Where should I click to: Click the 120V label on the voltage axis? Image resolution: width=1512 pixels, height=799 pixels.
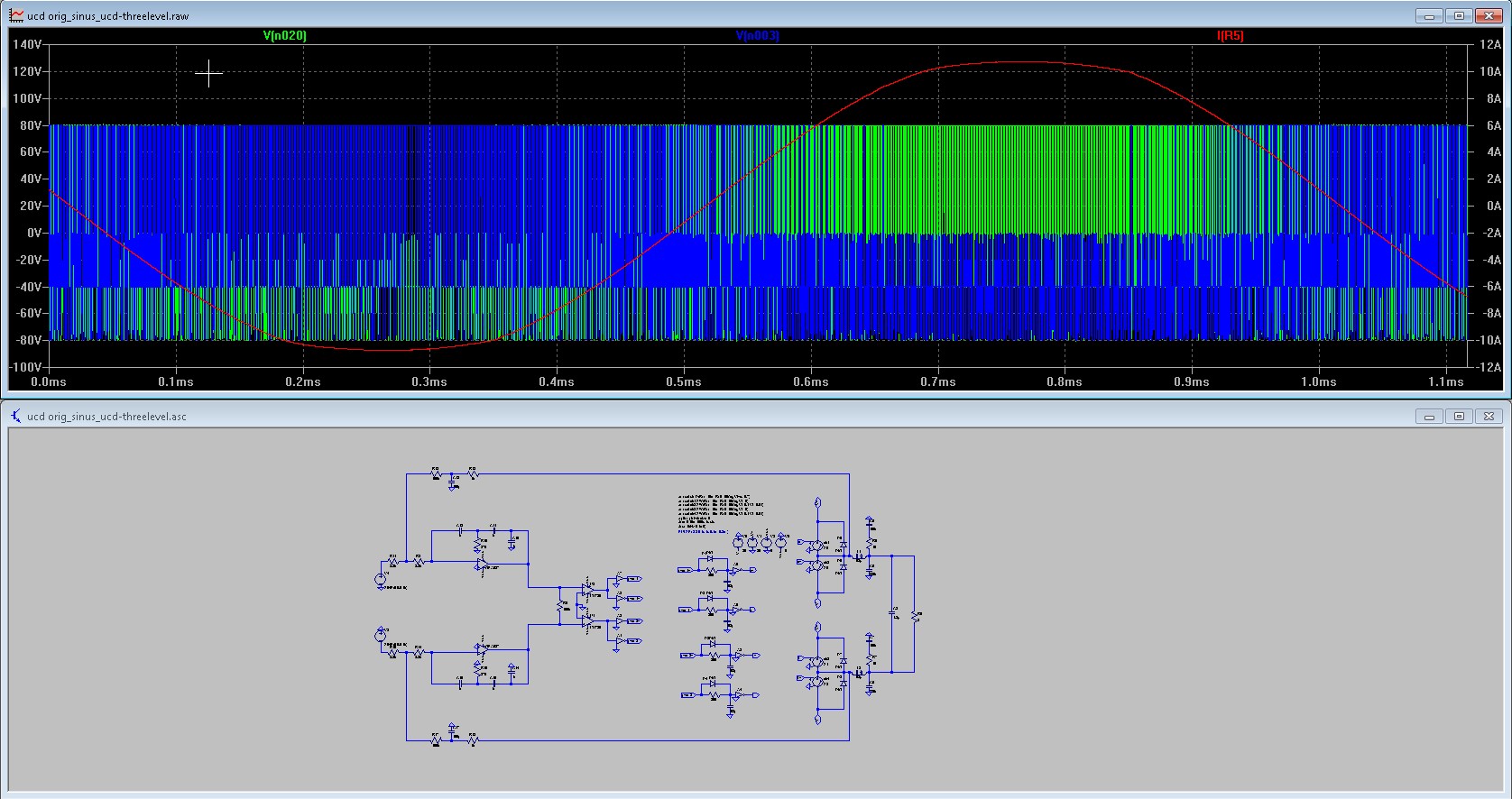[27, 71]
